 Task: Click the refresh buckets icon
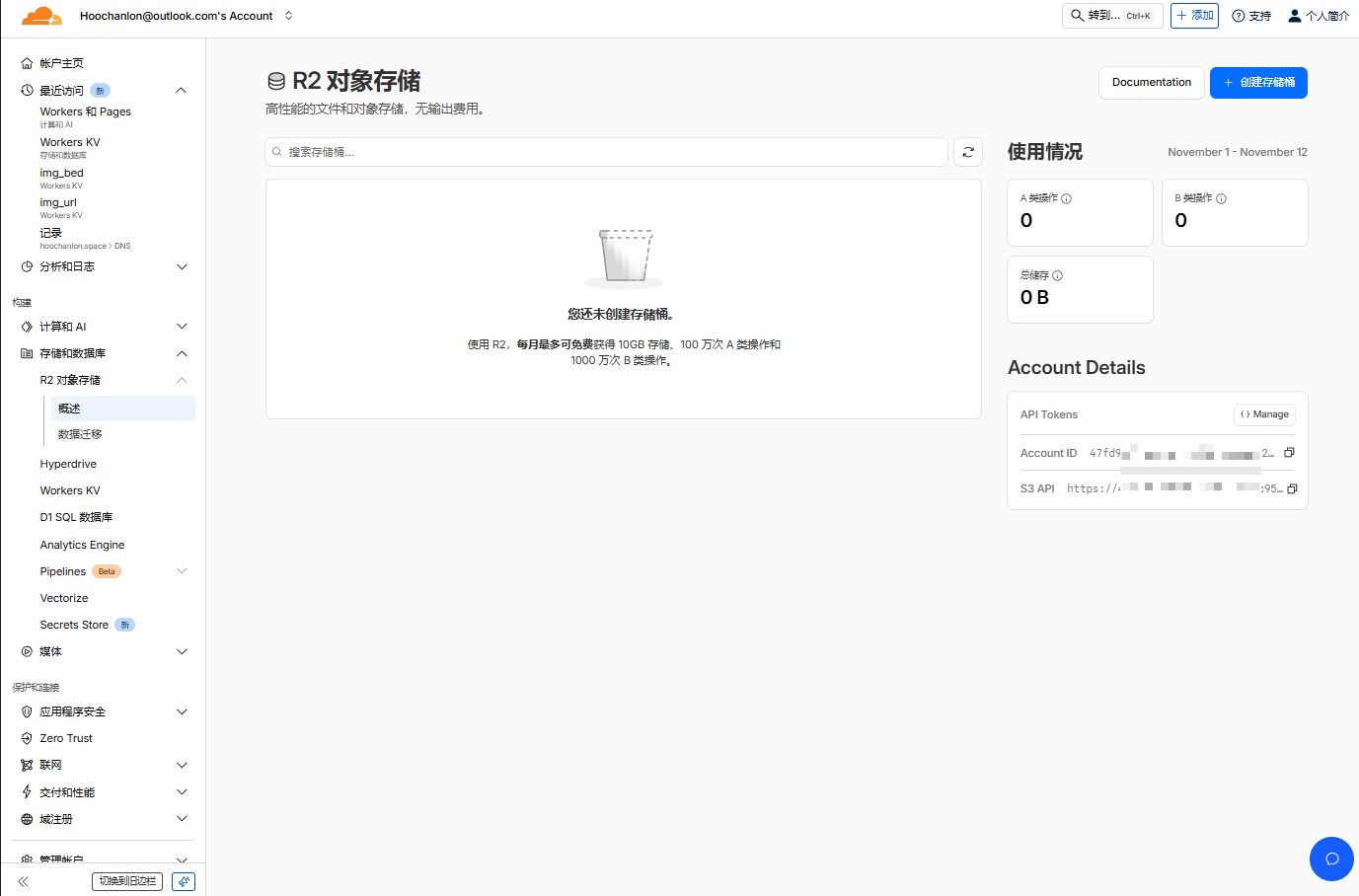pos(968,152)
